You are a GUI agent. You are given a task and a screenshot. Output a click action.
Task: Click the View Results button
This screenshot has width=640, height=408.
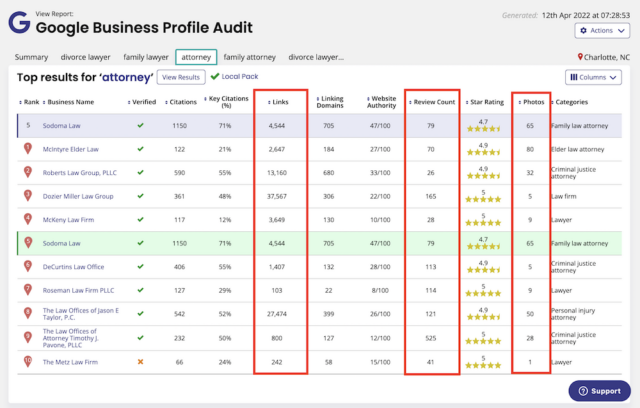181,77
